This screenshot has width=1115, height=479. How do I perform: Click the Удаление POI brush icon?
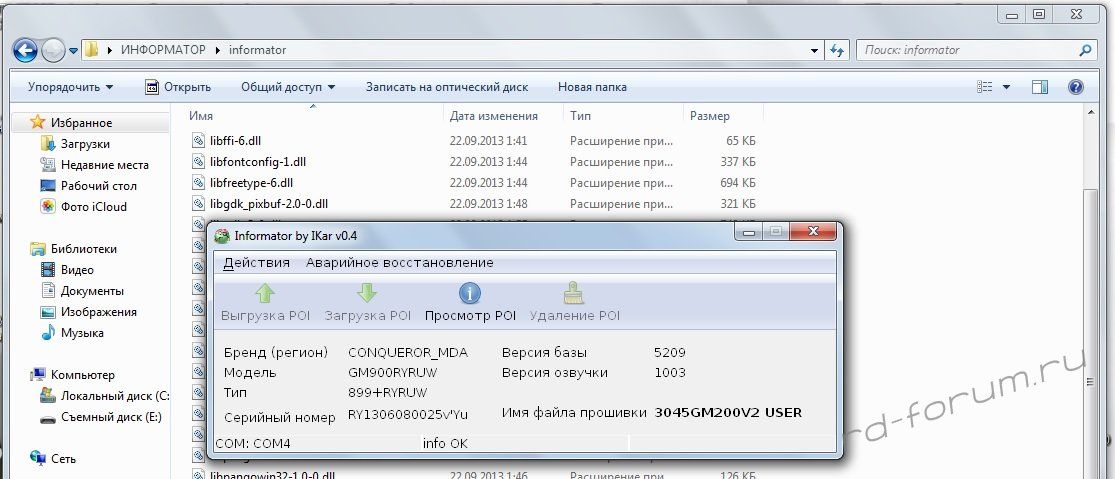pos(574,293)
